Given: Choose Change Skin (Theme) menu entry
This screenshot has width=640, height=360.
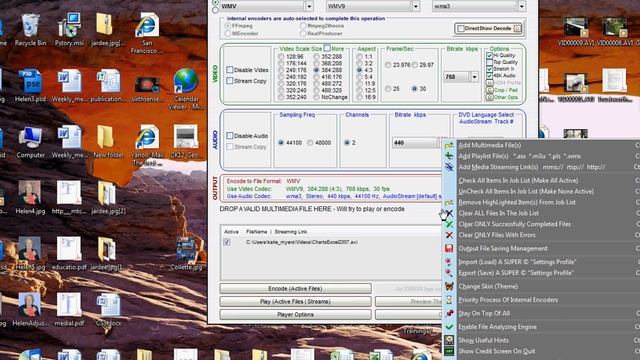Looking at the screenshot, I should pyautogui.click(x=488, y=286).
